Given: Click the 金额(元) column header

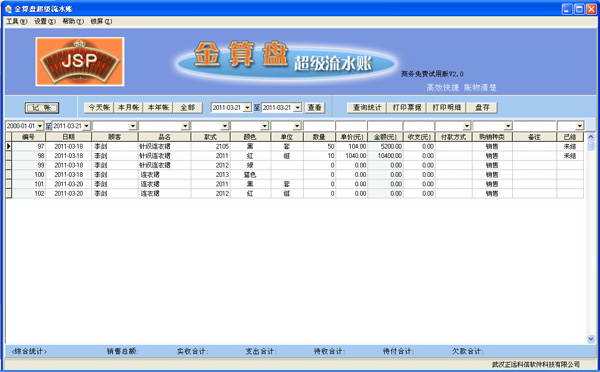Looking at the screenshot, I should (x=385, y=137).
